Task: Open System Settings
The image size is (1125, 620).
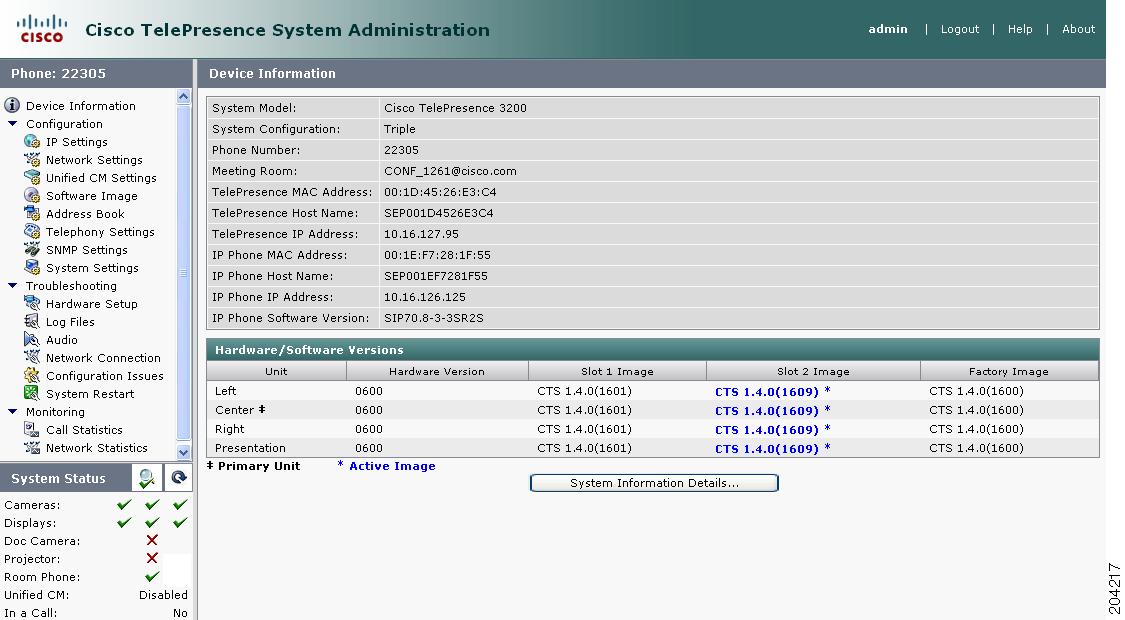Action: (x=93, y=267)
